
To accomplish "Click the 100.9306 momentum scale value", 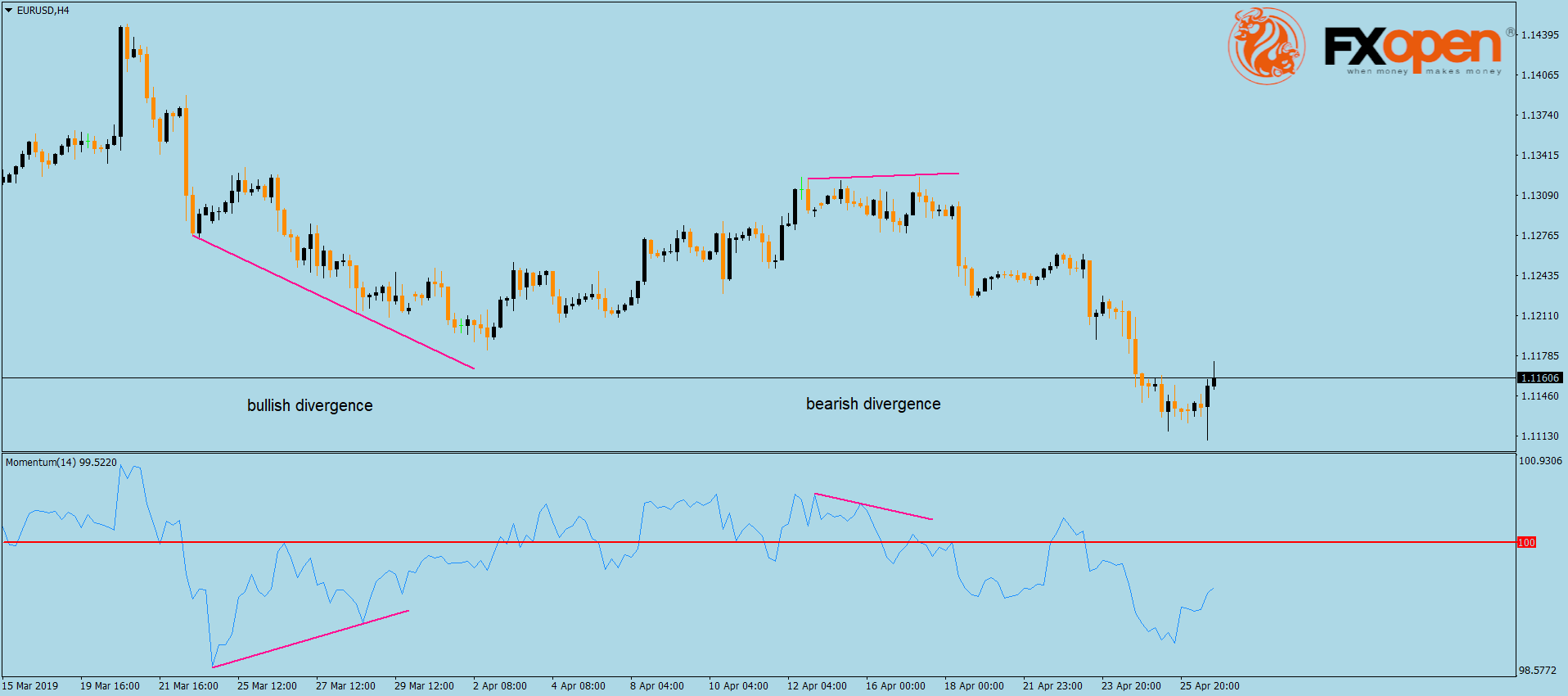I will tap(1540, 461).
